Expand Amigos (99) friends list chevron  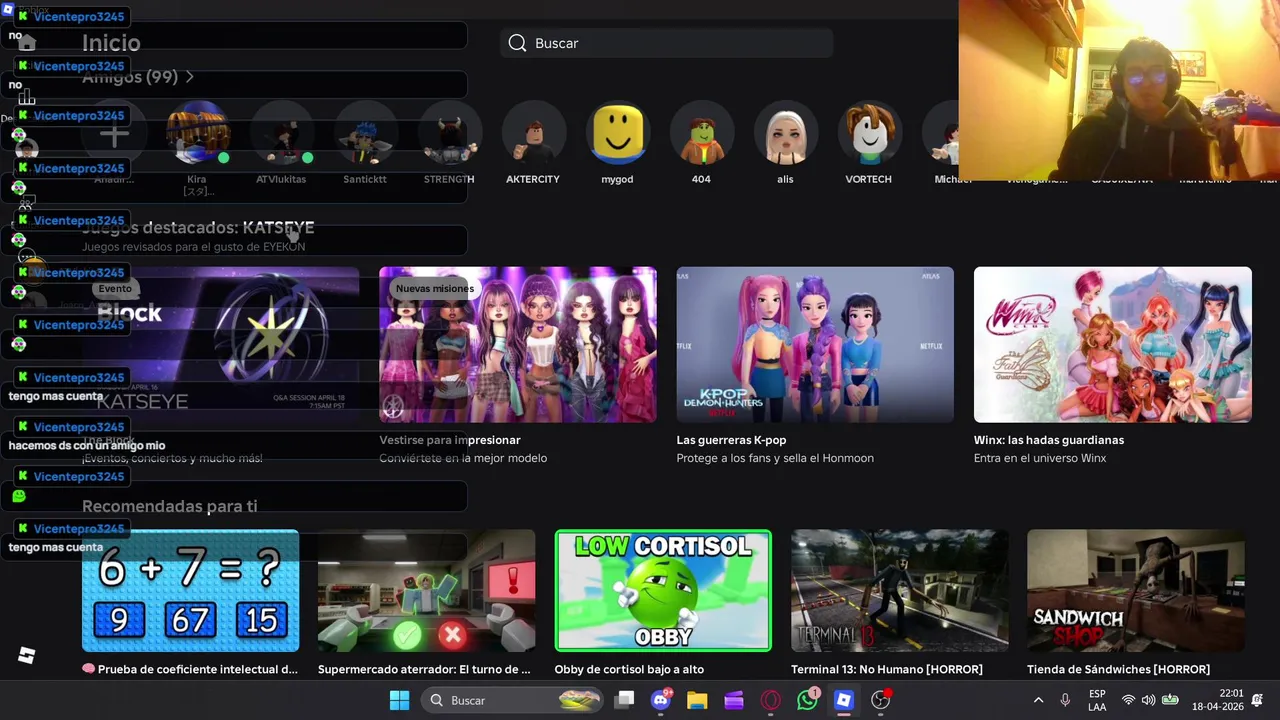tap(189, 77)
